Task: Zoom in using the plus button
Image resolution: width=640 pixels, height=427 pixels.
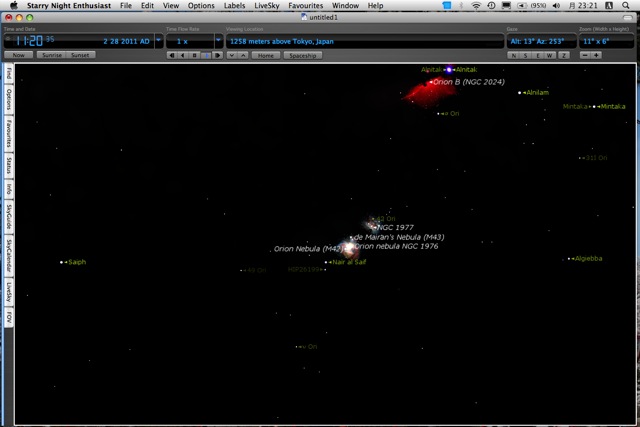Action: pyautogui.click(x=596, y=55)
